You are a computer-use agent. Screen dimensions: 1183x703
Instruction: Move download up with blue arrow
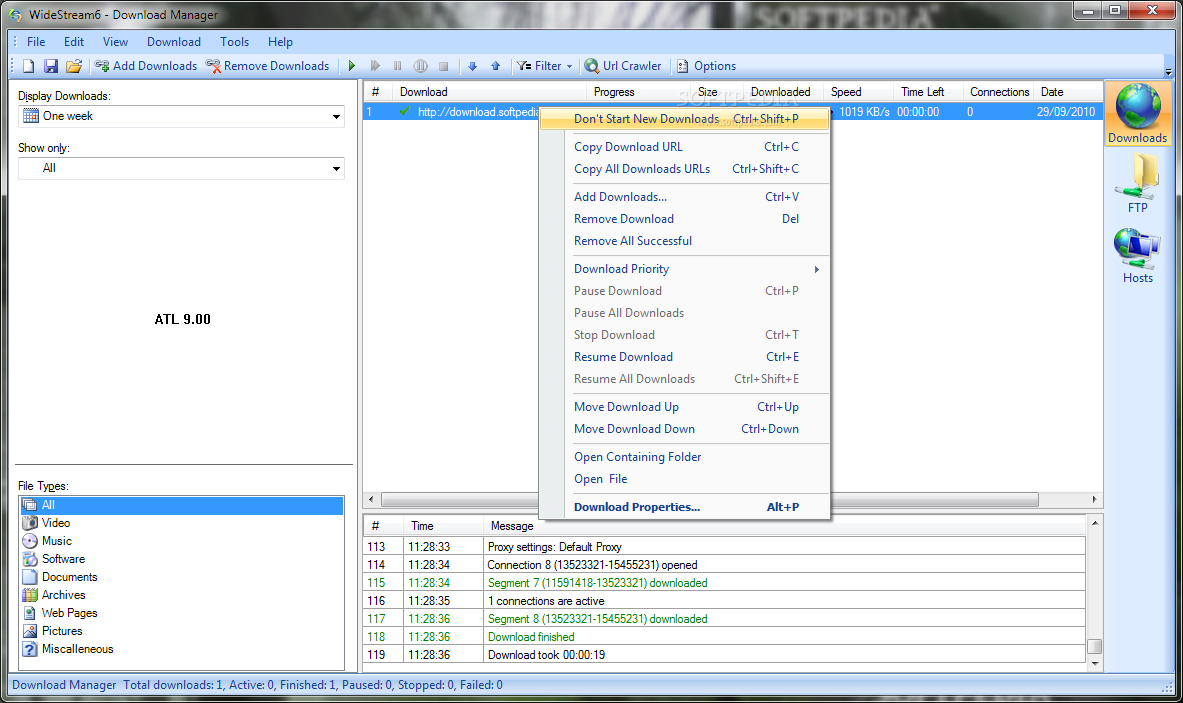pos(496,66)
